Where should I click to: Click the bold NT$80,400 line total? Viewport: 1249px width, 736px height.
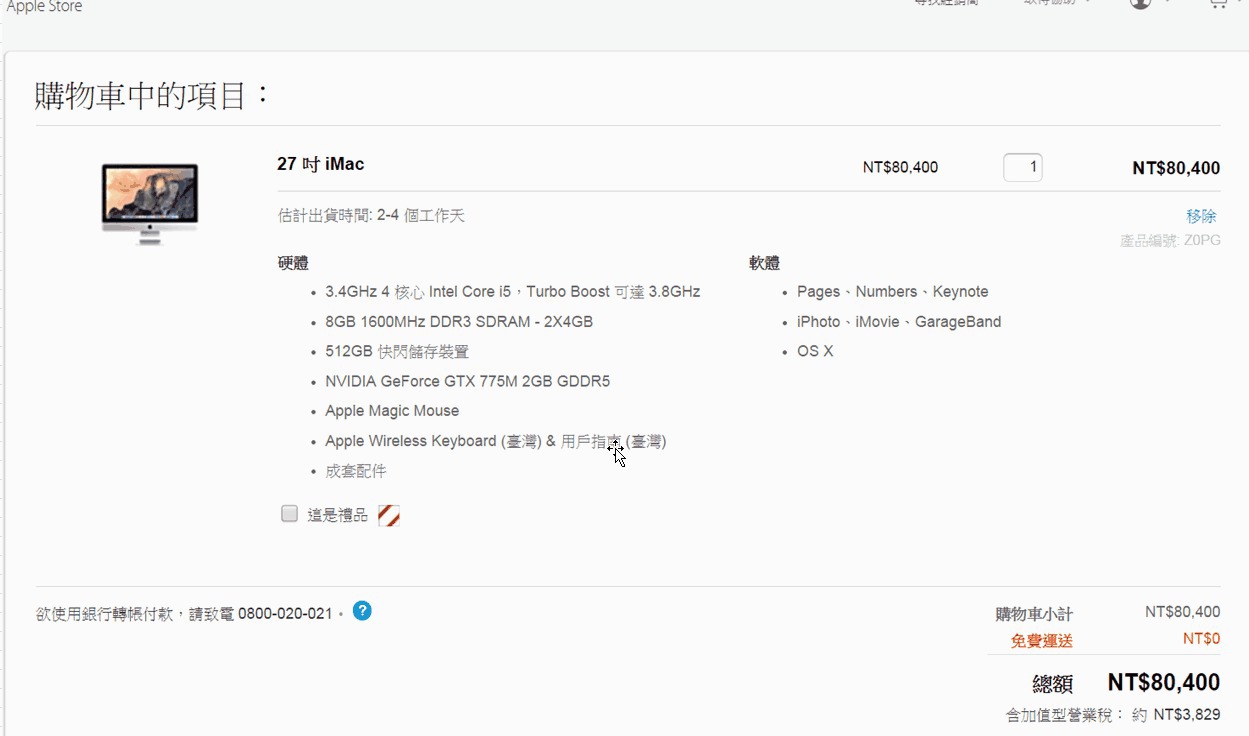[1176, 168]
